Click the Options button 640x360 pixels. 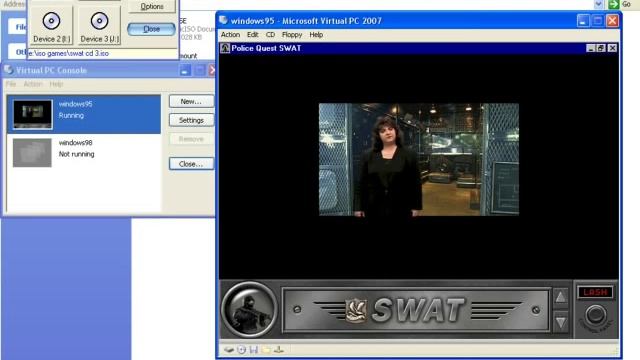pos(152,7)
